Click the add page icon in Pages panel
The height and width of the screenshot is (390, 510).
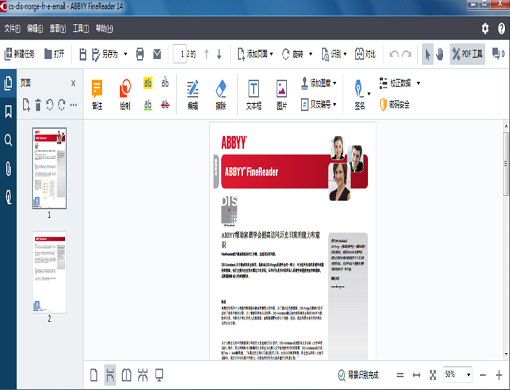[x=26, y=105]
